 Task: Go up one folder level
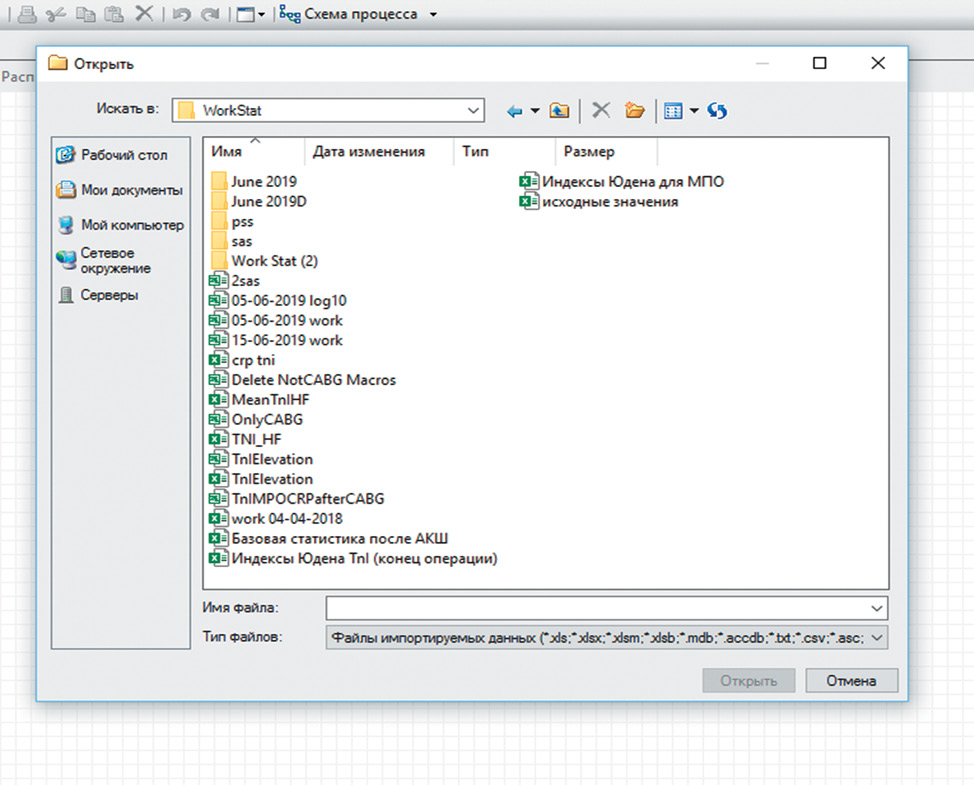[x=559, y=111]
